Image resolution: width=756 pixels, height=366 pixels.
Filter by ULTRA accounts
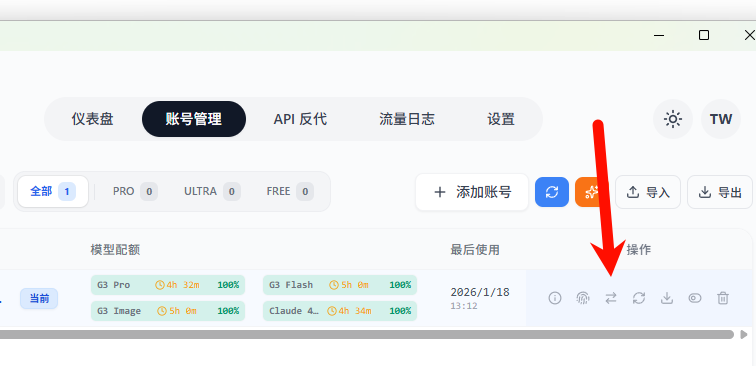point(212,191)
